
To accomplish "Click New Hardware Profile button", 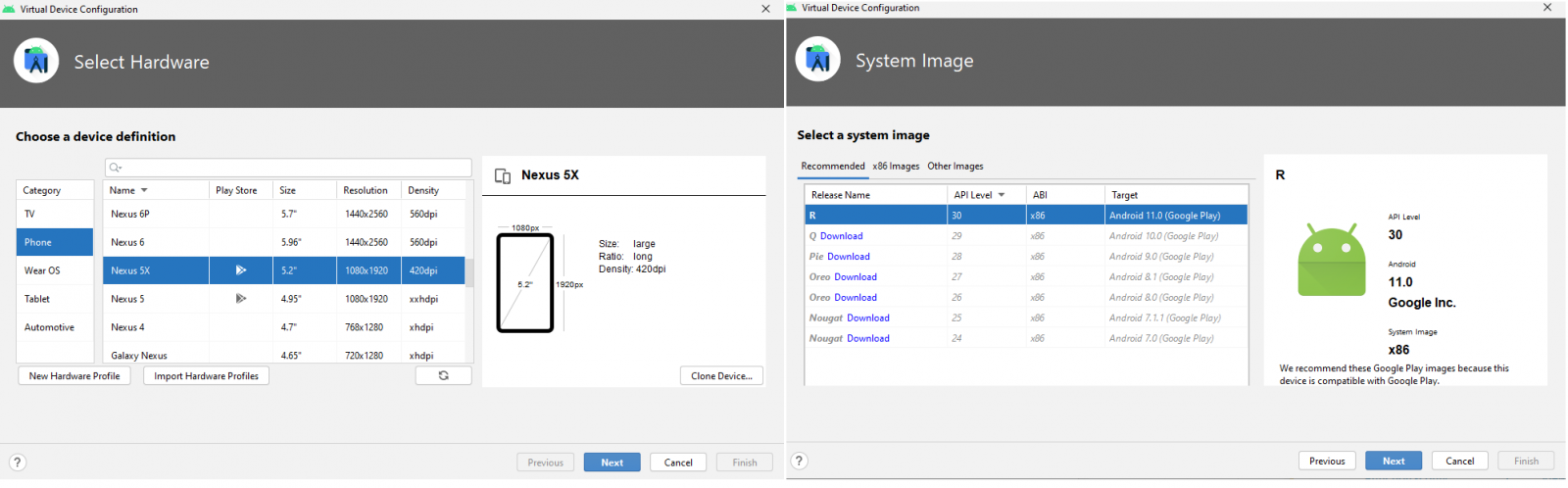I will coord(74,376).
